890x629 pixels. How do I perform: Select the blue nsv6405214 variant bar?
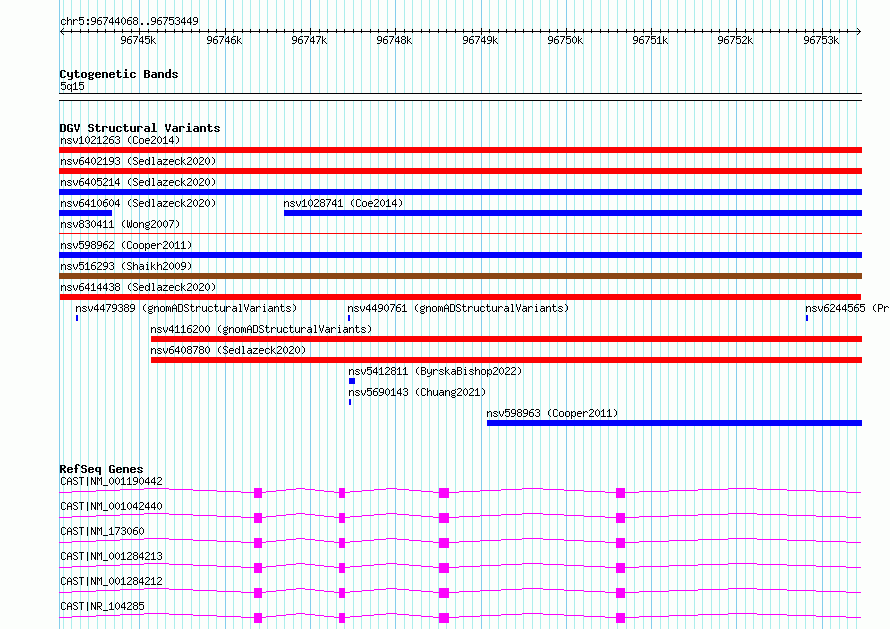460,192
